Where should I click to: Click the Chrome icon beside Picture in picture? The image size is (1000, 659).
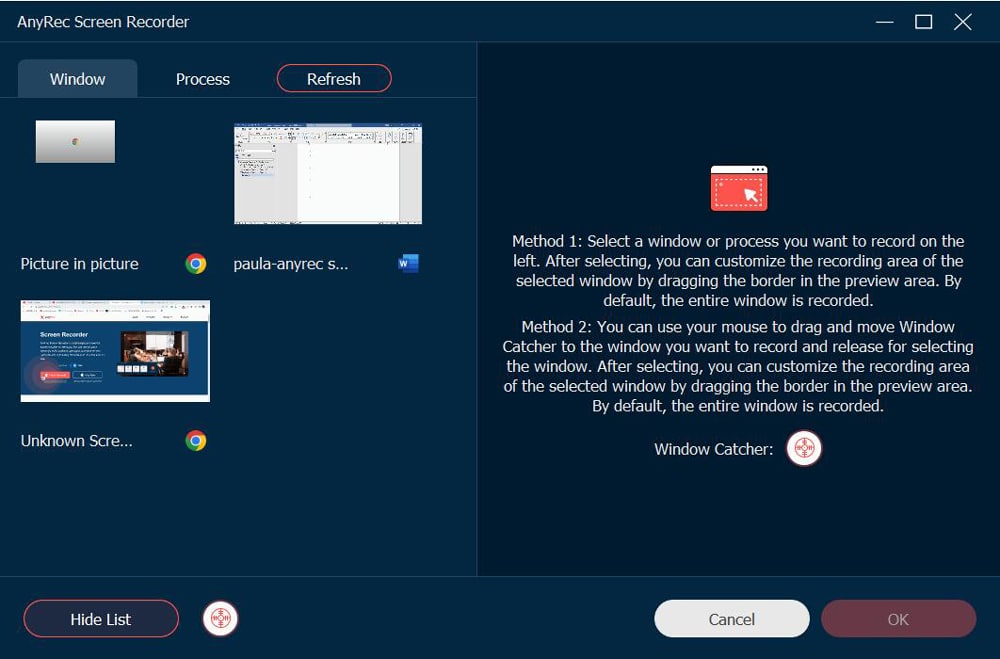point(196,263)
